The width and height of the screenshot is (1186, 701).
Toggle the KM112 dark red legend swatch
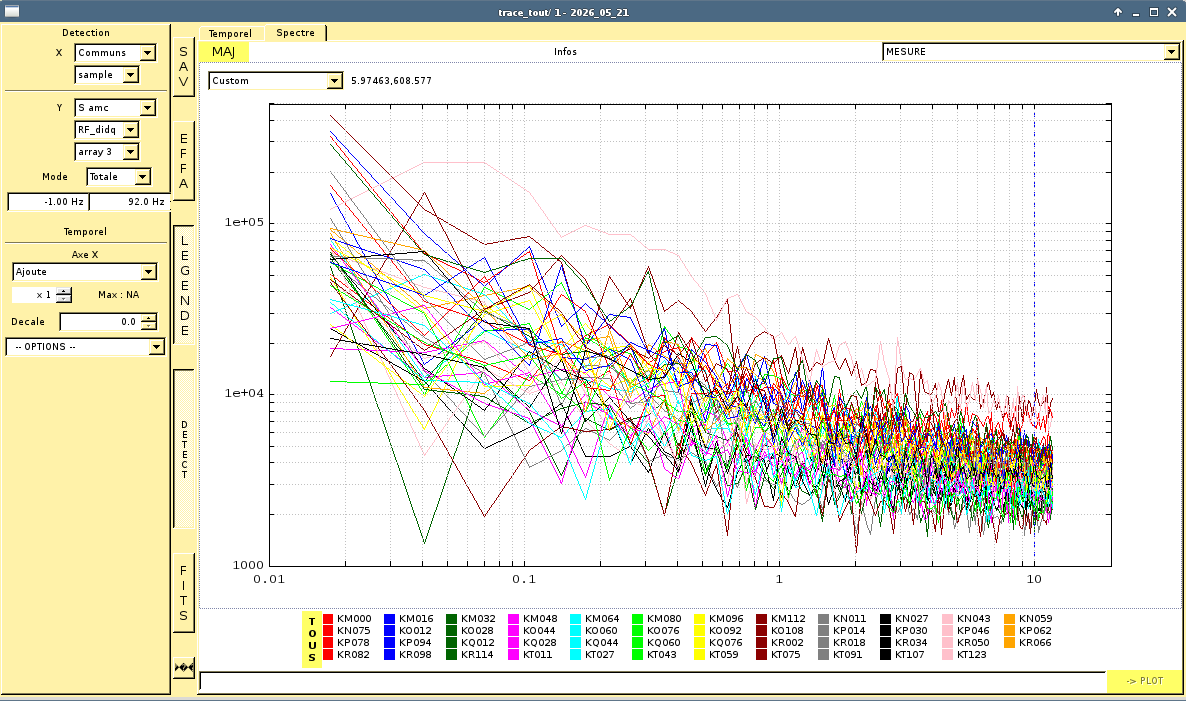point(762,619)
